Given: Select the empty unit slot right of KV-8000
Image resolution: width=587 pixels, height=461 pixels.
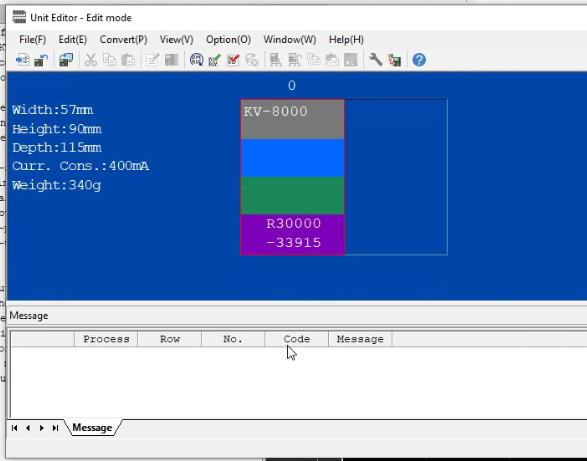Looking at the screenshot, I should pyautogui.click(x=396, y=177).
